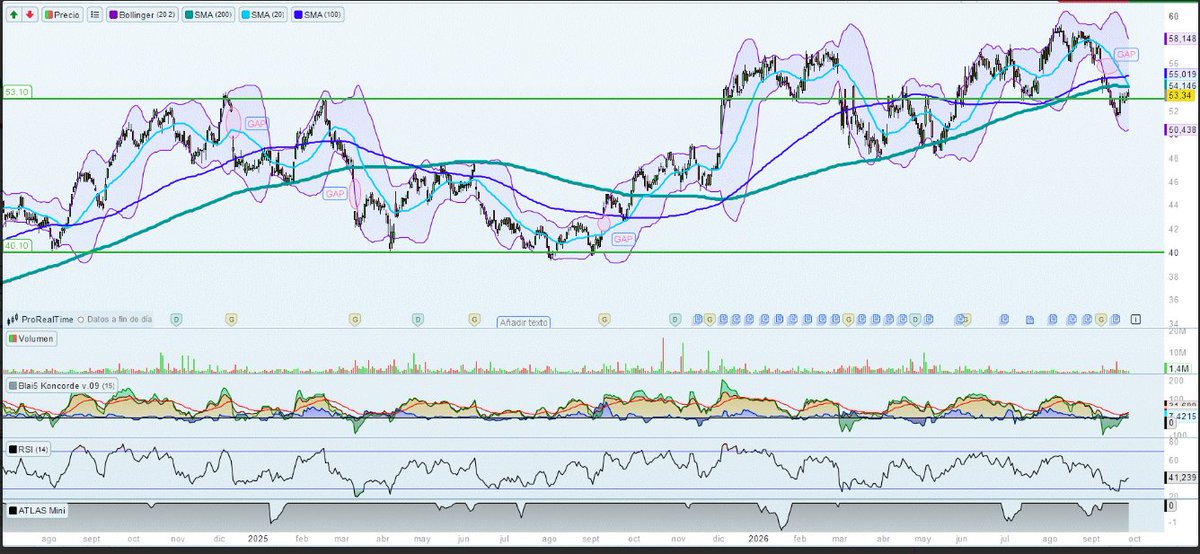Click the 'Datos a fin de día' indicator
The height and width of the screenshot is (554, 1200).
(117, 318)
